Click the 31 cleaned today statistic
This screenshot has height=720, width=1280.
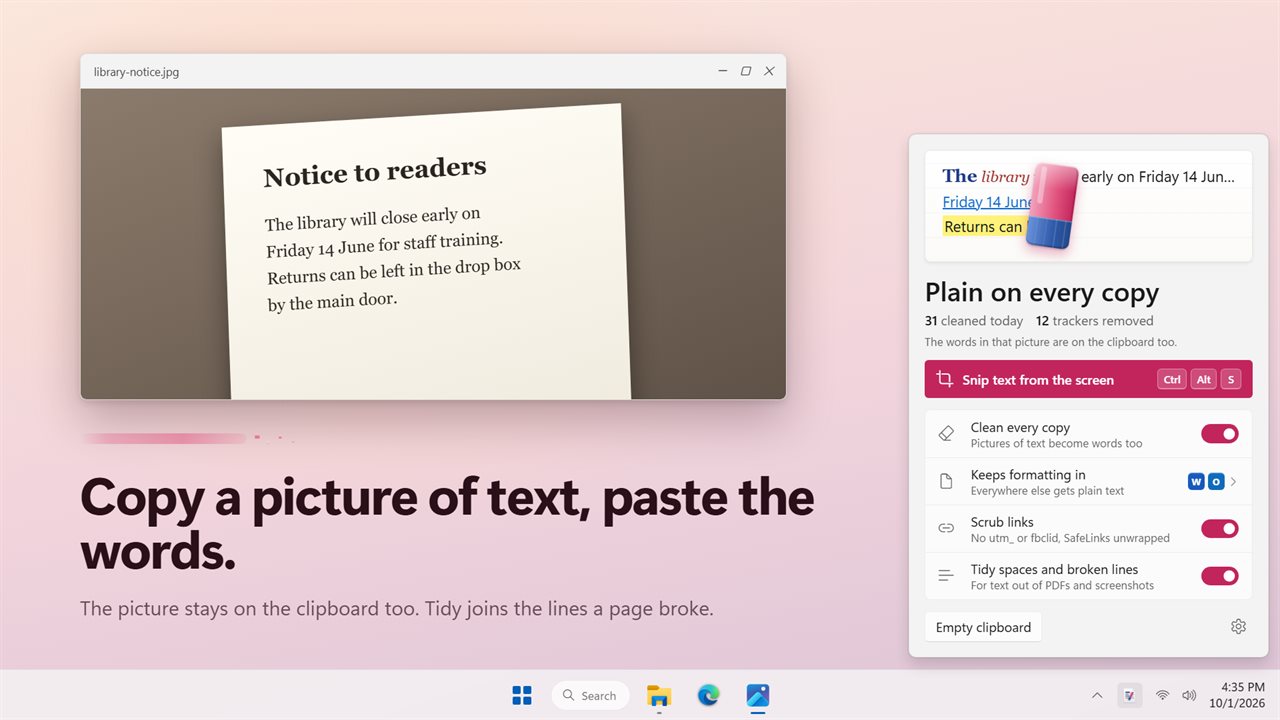974,321
